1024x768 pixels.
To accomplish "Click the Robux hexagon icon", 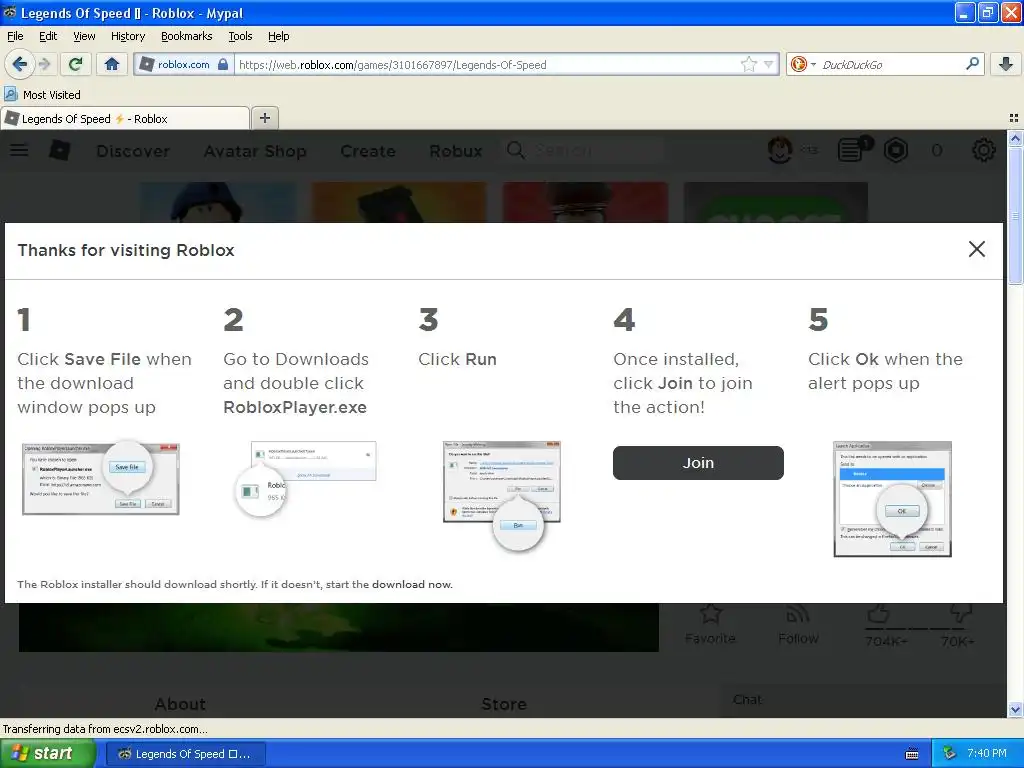I will coord(895,150).
